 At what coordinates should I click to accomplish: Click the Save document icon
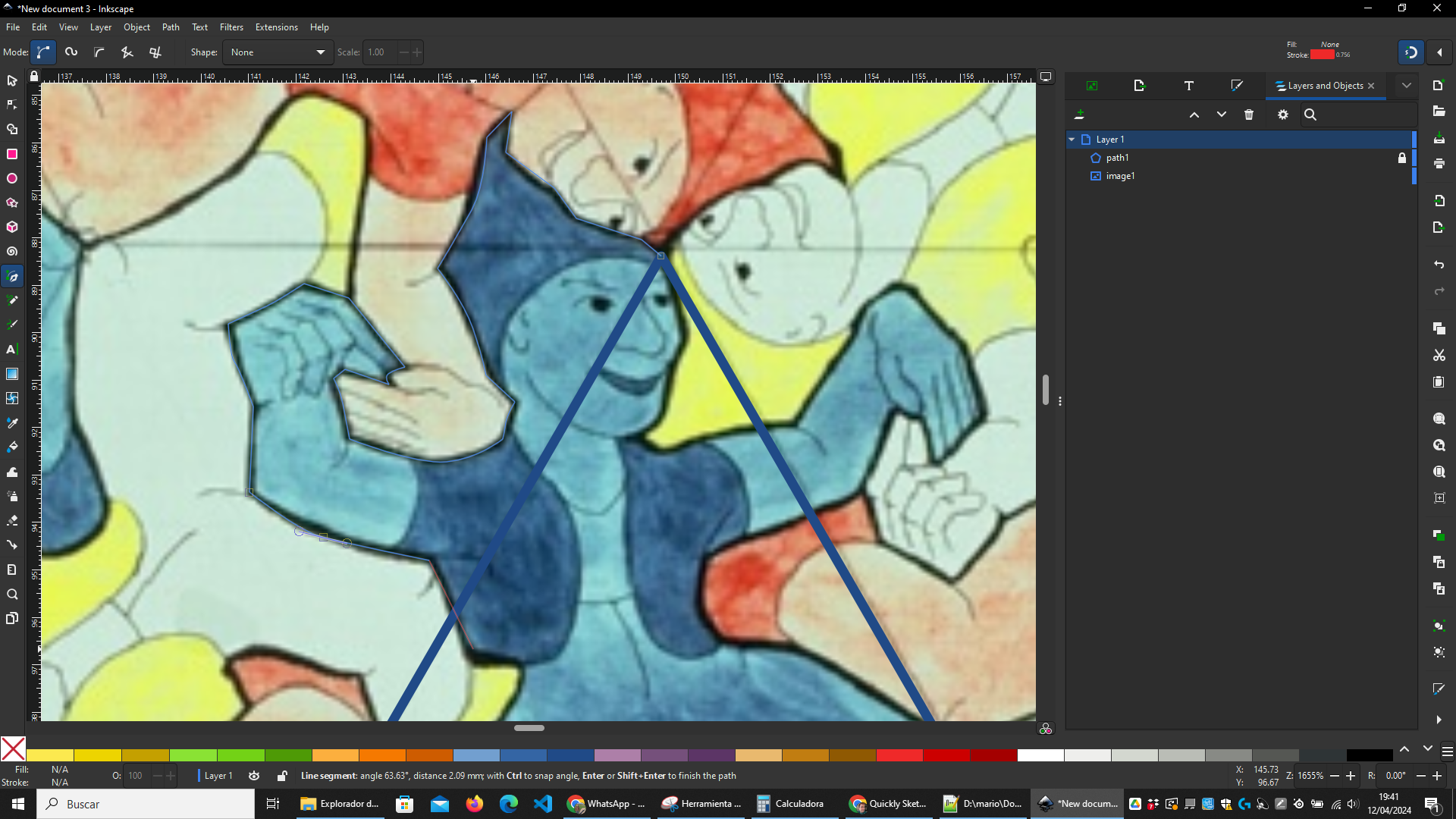point(1439,139)
